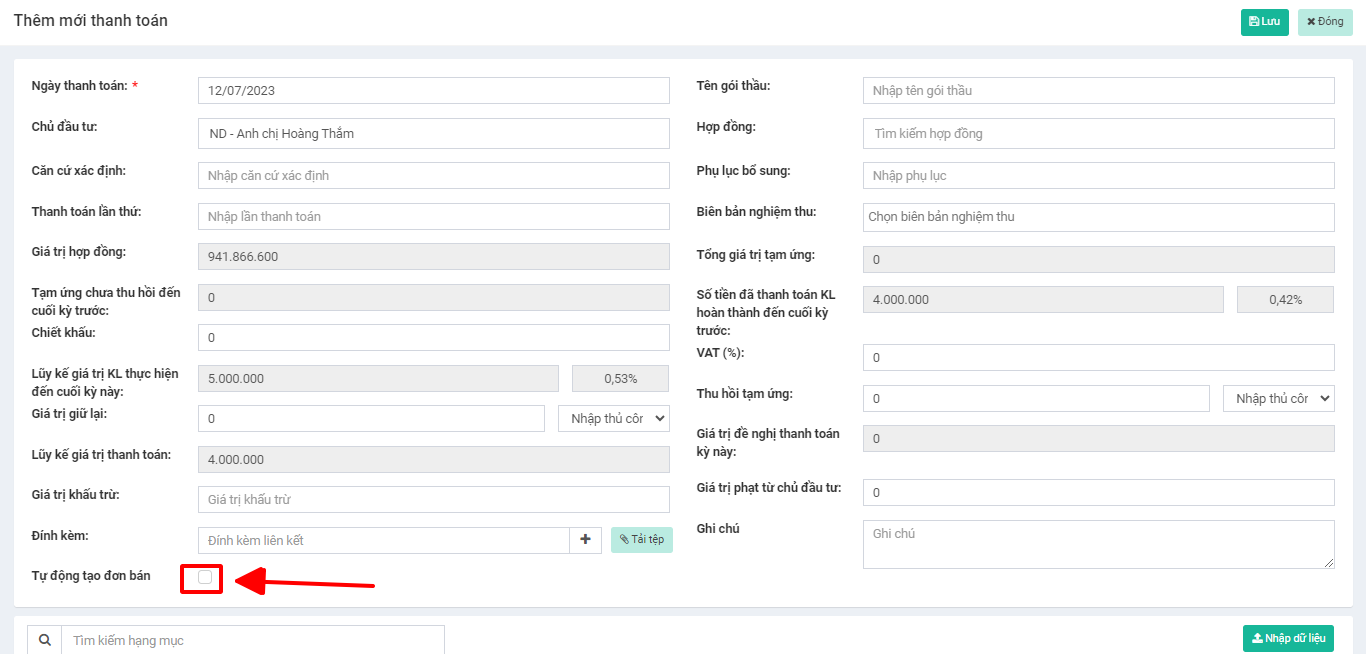The height and width of the screenshot is (654, 1366).
Task: Click the Hợp đồng search field
Action: click(1098, 133)
